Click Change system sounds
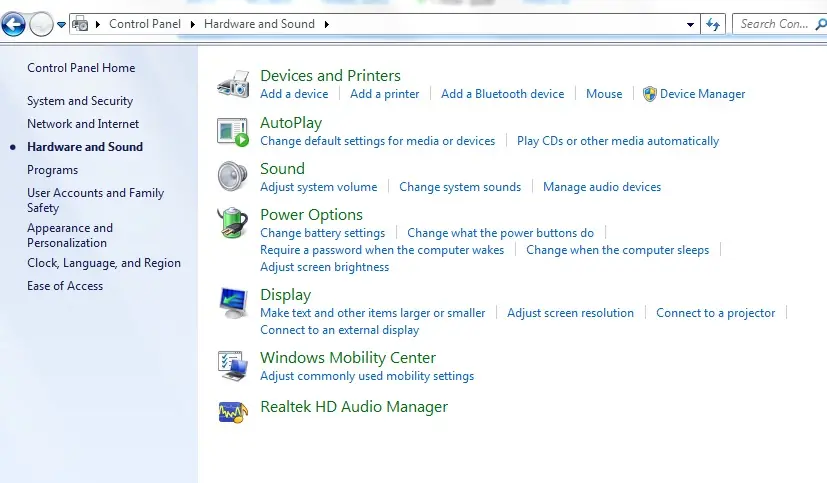The width and height of the screenshot is (827, 483). point(460,187)
